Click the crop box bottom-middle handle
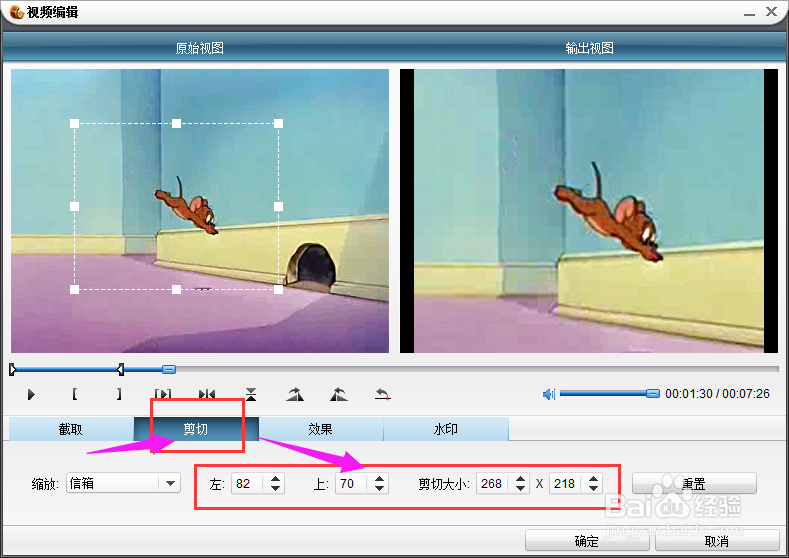 click(177, 289)
